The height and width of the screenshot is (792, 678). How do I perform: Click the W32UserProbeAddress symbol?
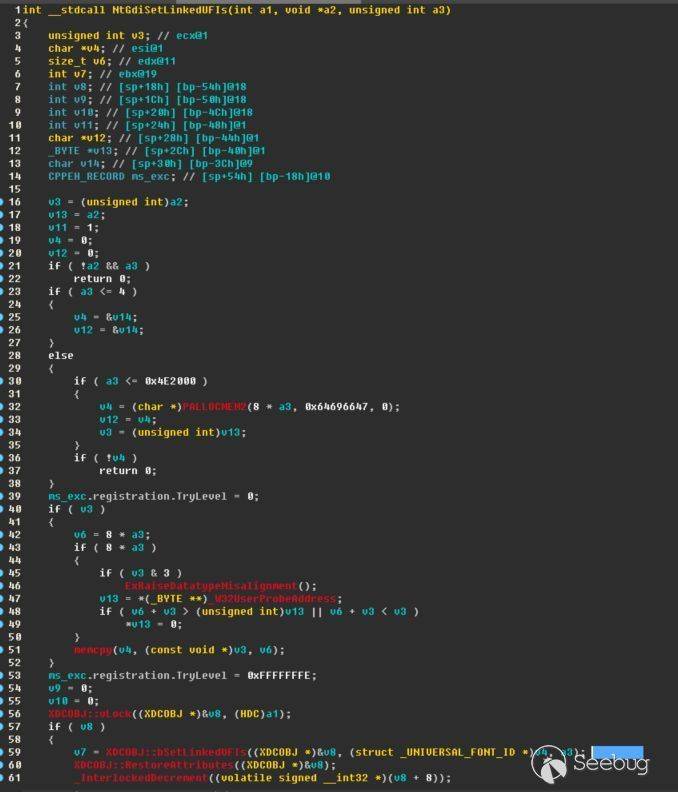tap(275, 599)
